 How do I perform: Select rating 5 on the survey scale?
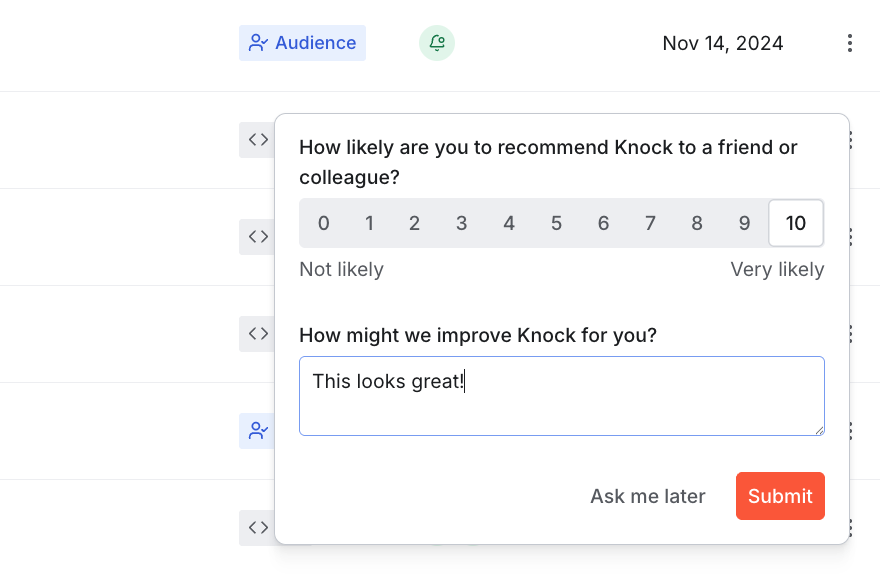pos(556,223)
